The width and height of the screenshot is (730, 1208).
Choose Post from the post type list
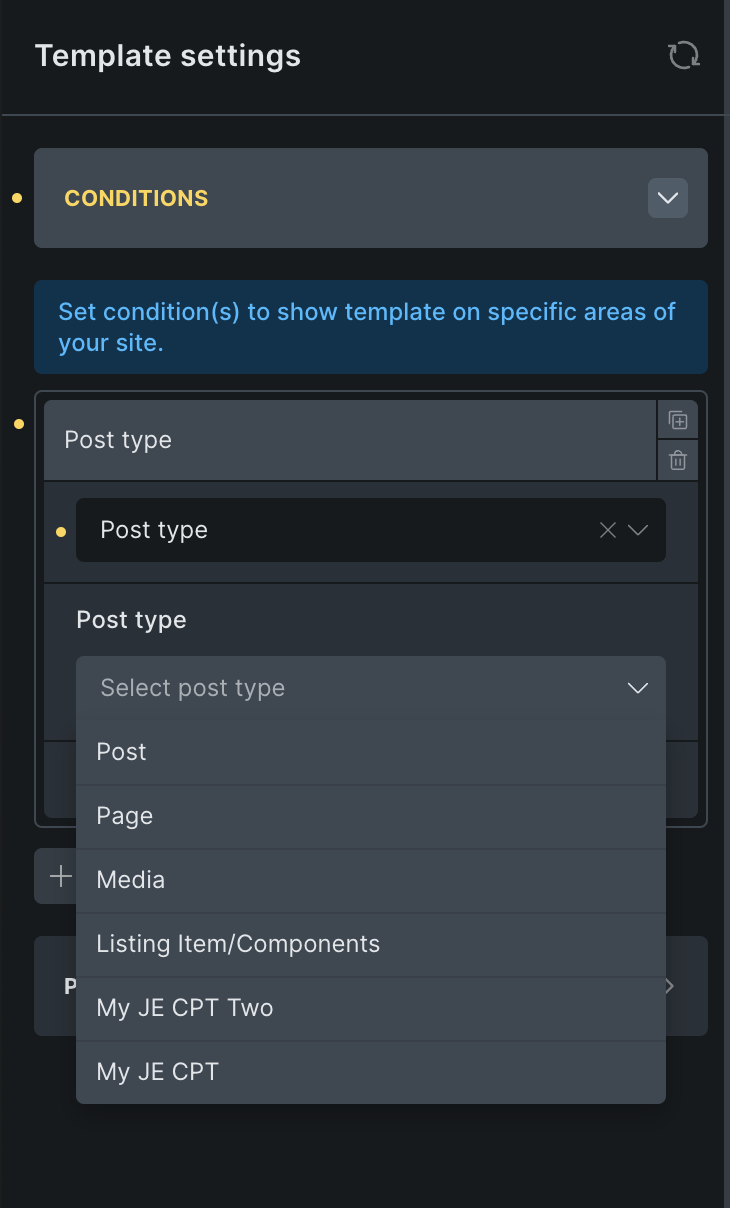pos(122,752)
